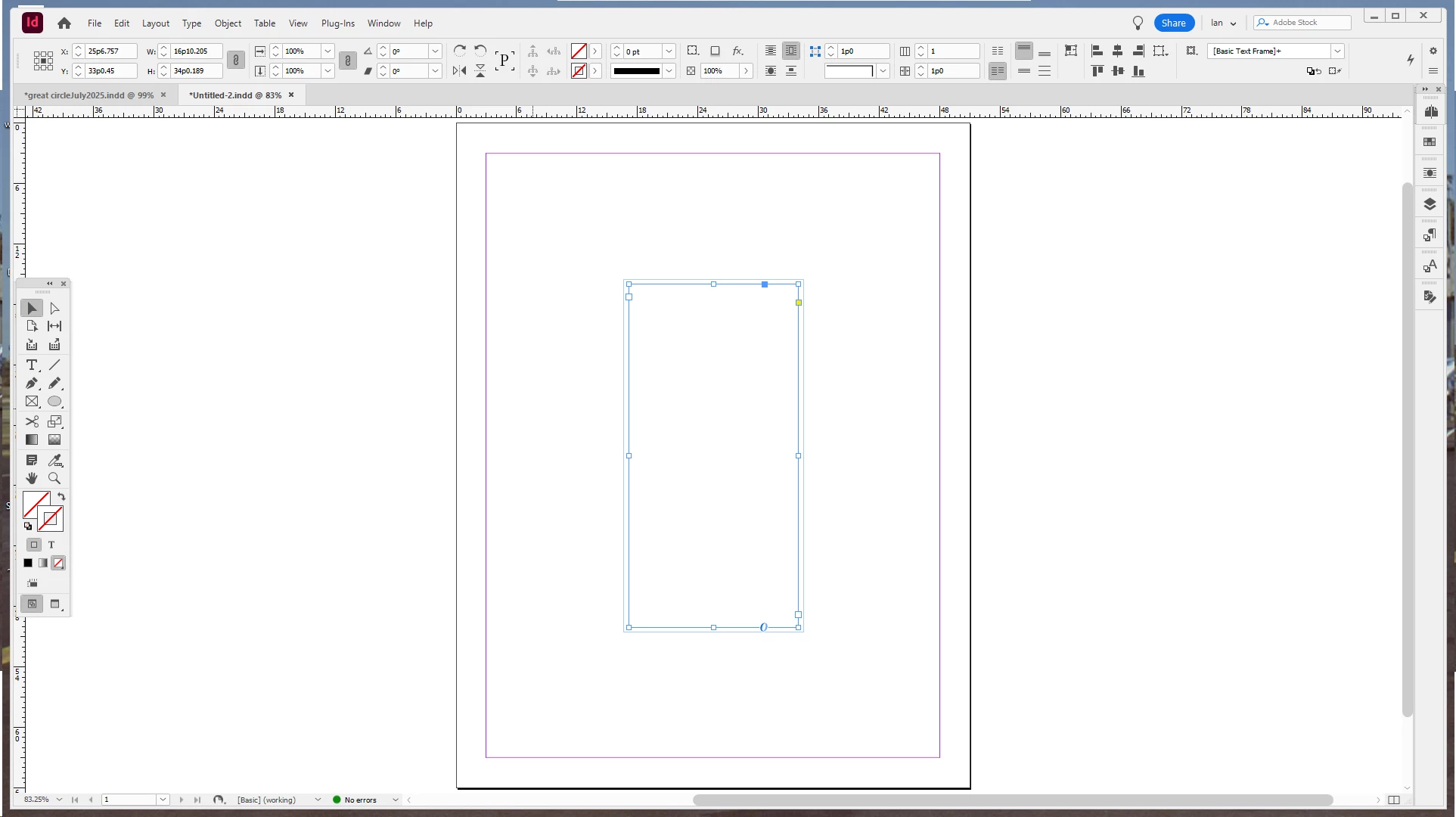The height and width of the screenshot is (817, 1456).
Task: Select the Type tool
Action: 32,365
